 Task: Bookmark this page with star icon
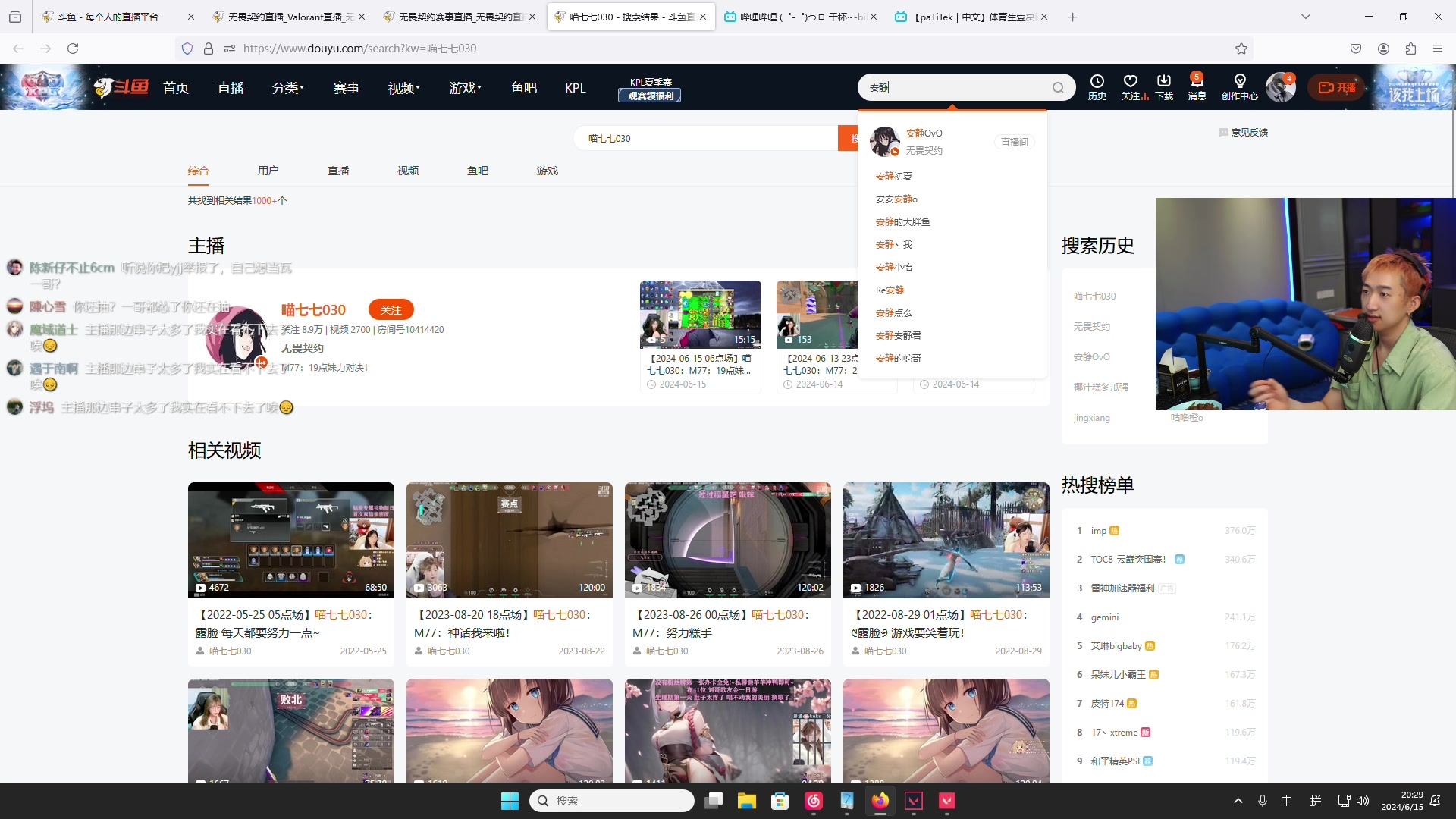(x=1241, y=49)
